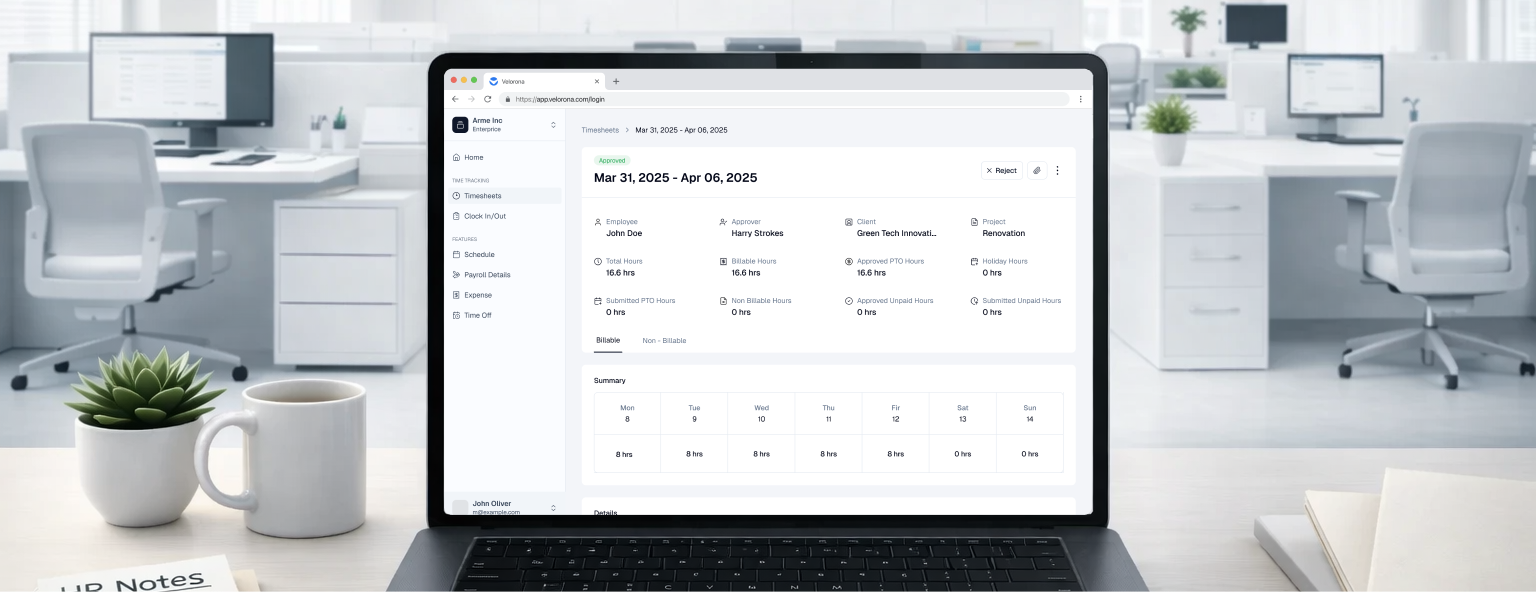Reload the page with the refresh icon
Screen dimensions: 1536x592
(x=488, y=99)
